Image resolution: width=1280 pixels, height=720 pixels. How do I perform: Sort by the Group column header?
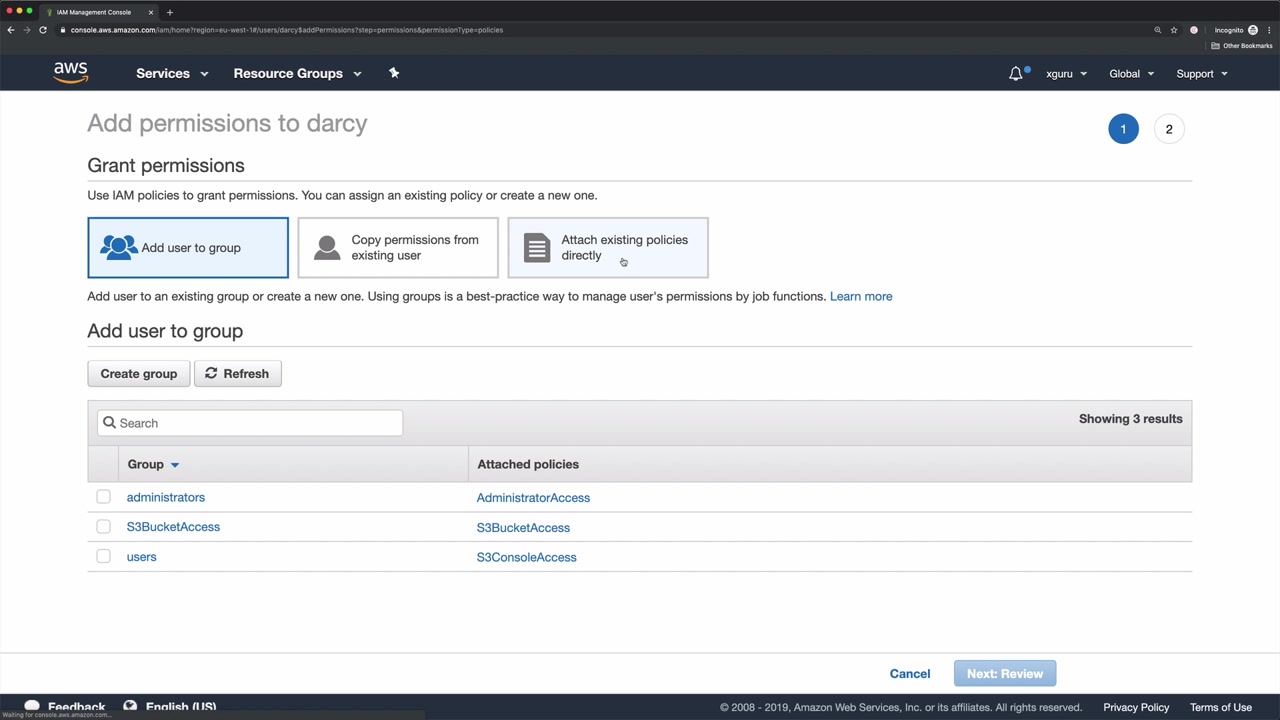[x=153, y=464]
